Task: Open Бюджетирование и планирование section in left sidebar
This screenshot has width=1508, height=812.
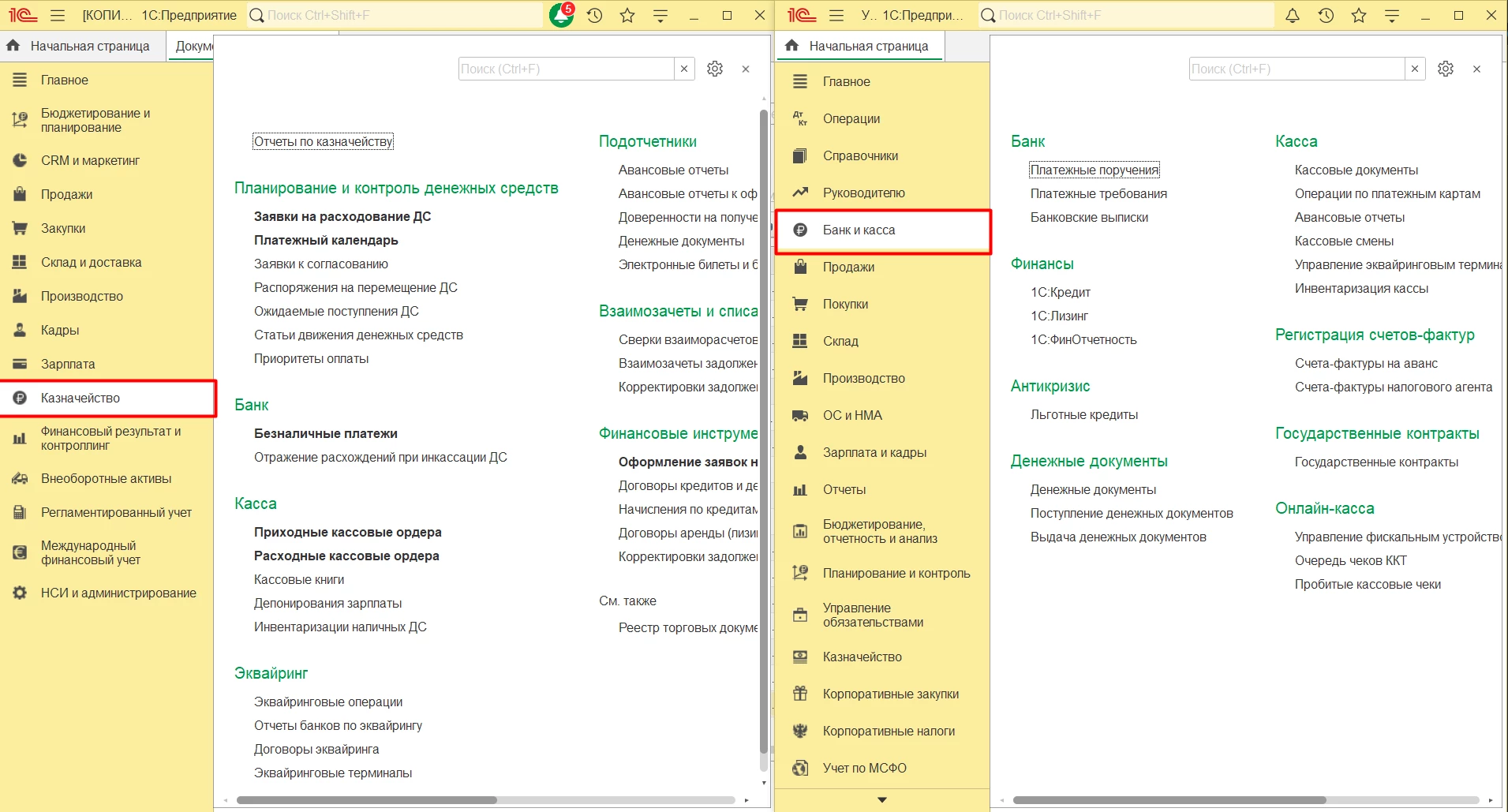Action: [107, 120]
